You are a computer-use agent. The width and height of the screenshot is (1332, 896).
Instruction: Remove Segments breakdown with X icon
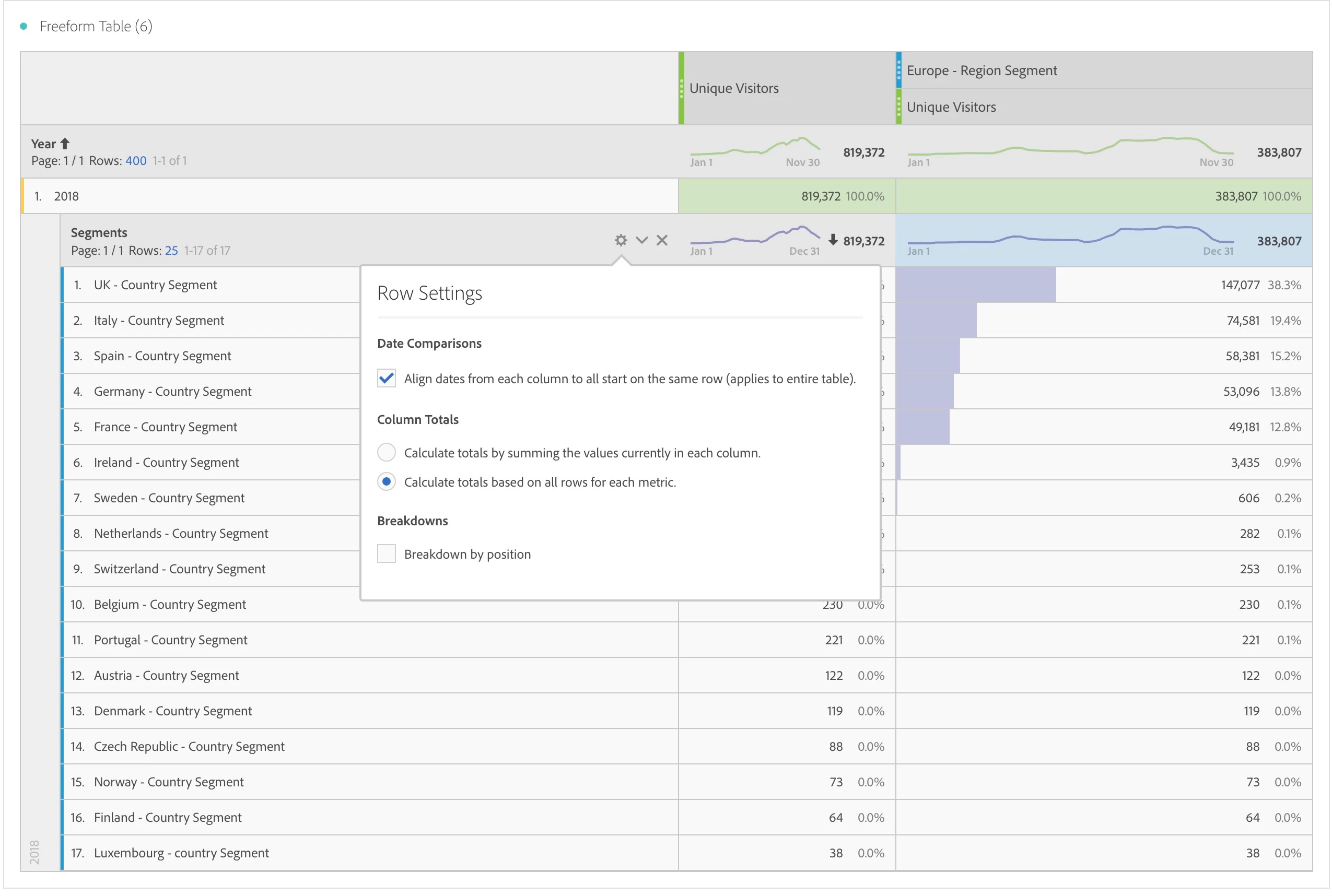tap(662, 240)
